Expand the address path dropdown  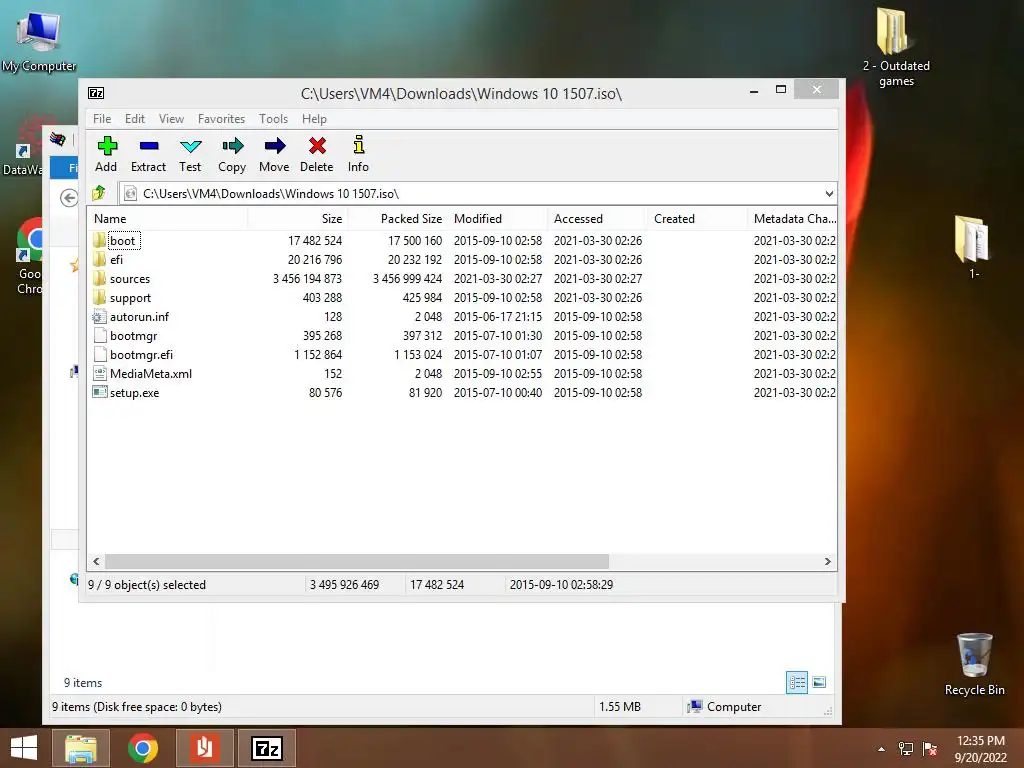click(829, 193)
